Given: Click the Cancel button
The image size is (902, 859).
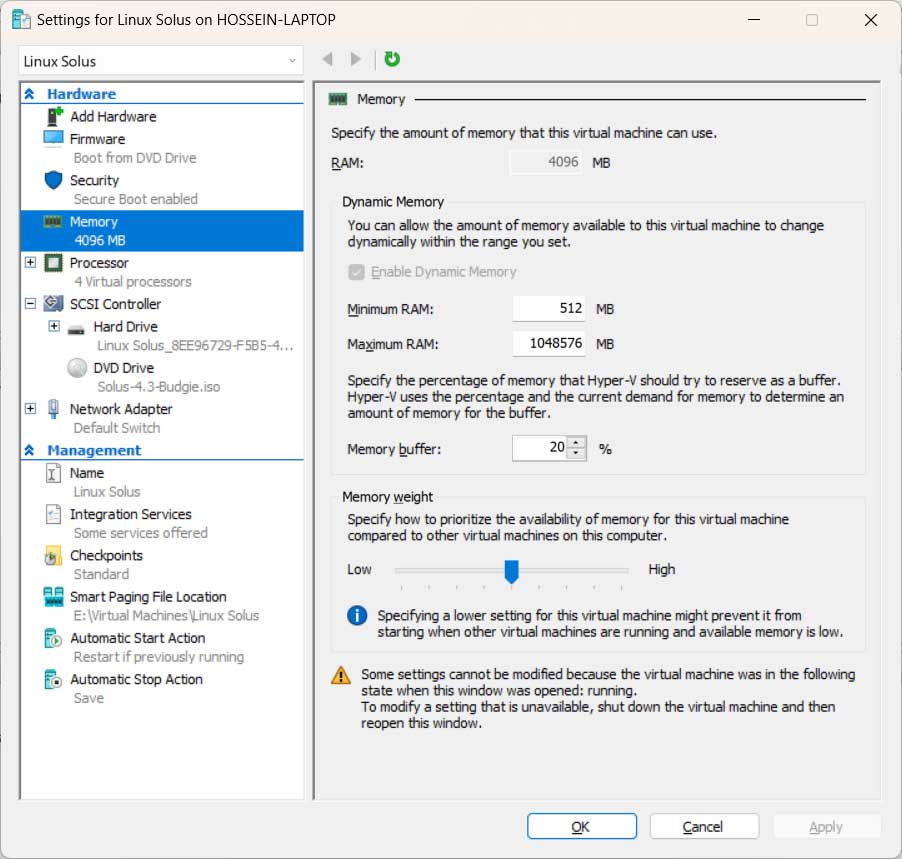Looking at the screenshot, I should (x=704, y=827).
